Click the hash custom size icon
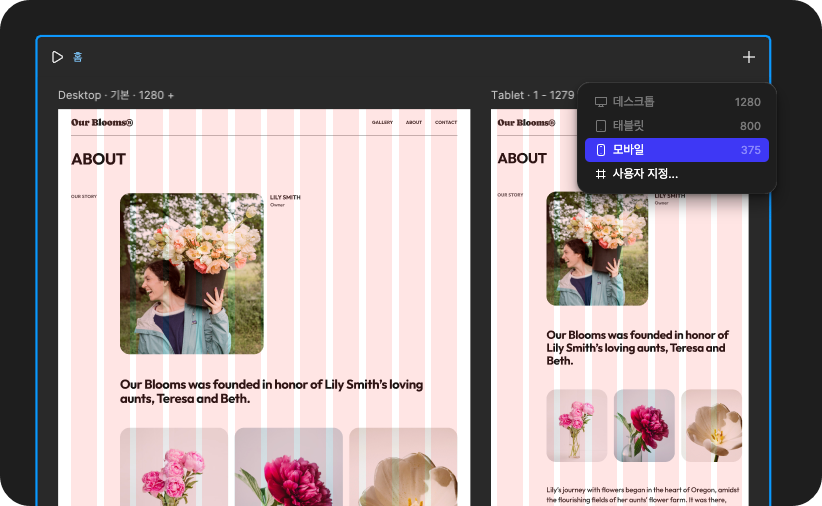 601,174
